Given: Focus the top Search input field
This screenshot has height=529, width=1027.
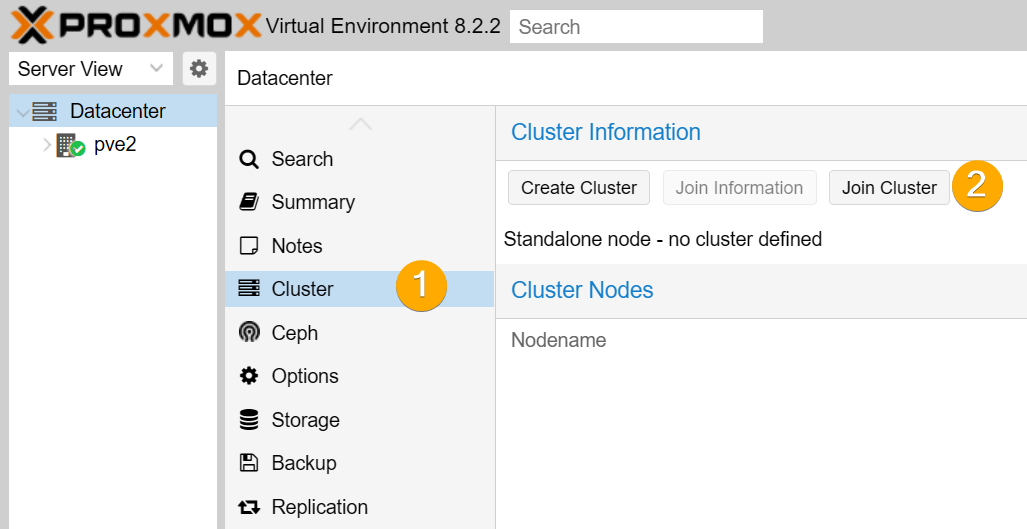Looking at the screenshot, I should pos(636,27).
